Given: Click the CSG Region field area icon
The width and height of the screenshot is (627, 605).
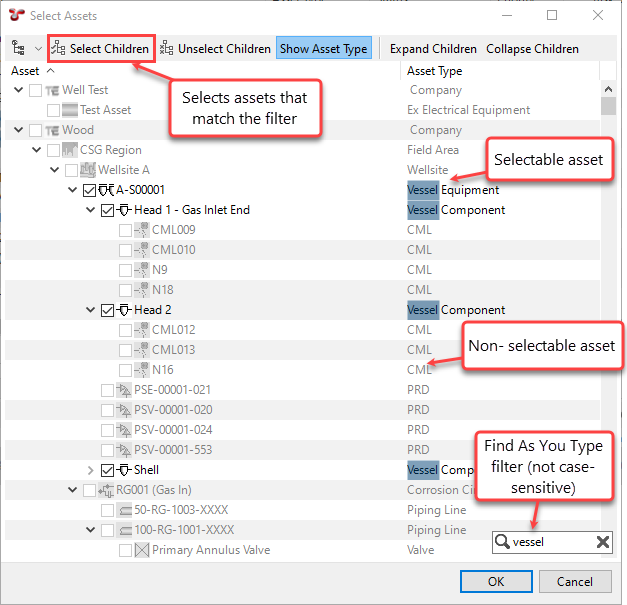Looking at the screenshot, I should 70,150.
